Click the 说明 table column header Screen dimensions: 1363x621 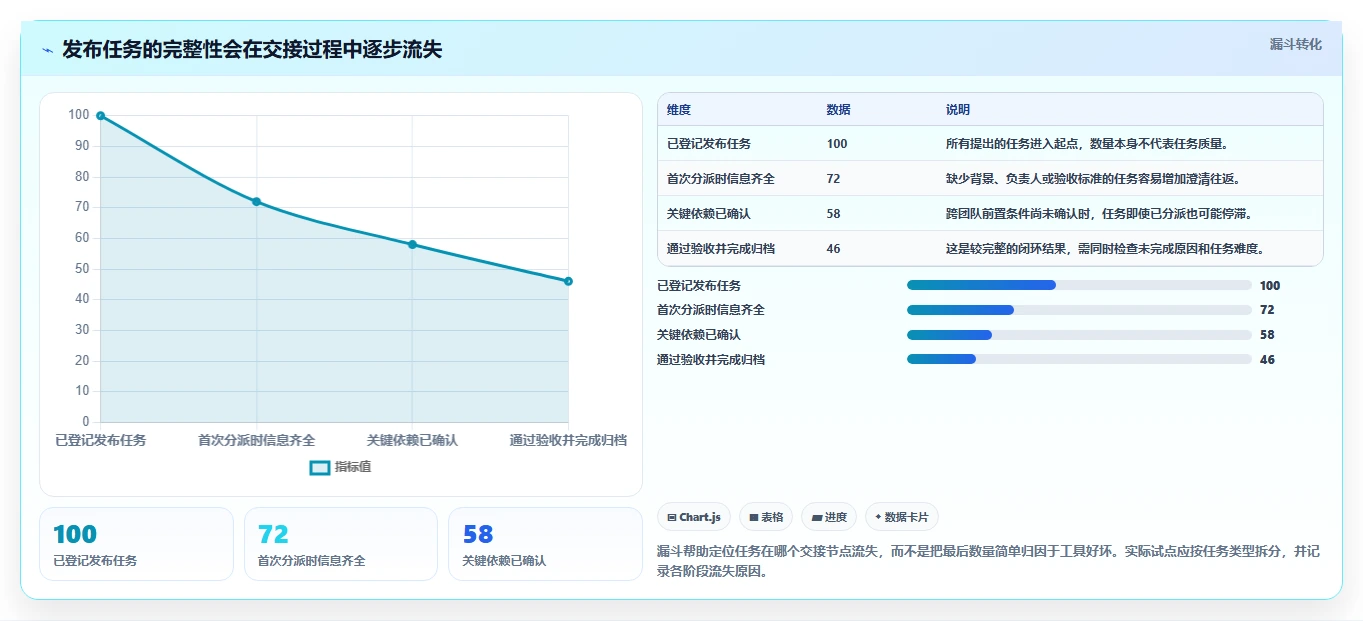click(958, 110)
